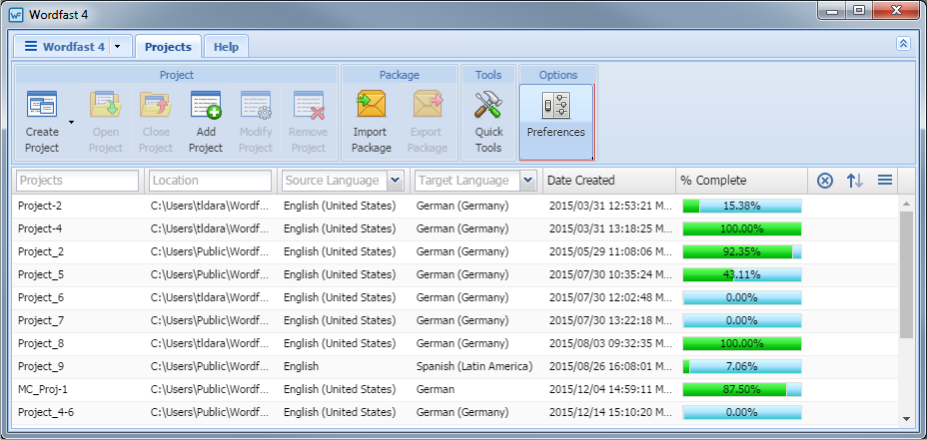
Task: Click the 'English' source cell of Project_9
Action: click(301, 367)
